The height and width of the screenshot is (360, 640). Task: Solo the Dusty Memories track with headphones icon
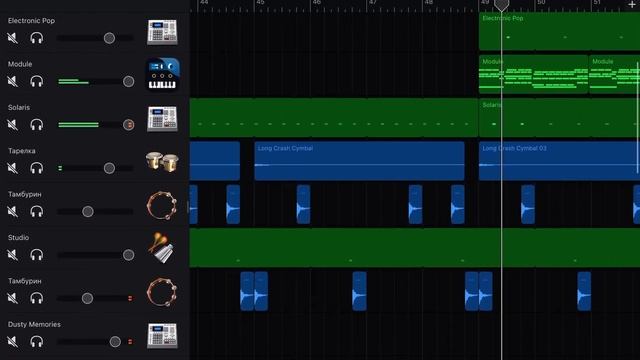(37, 341)
